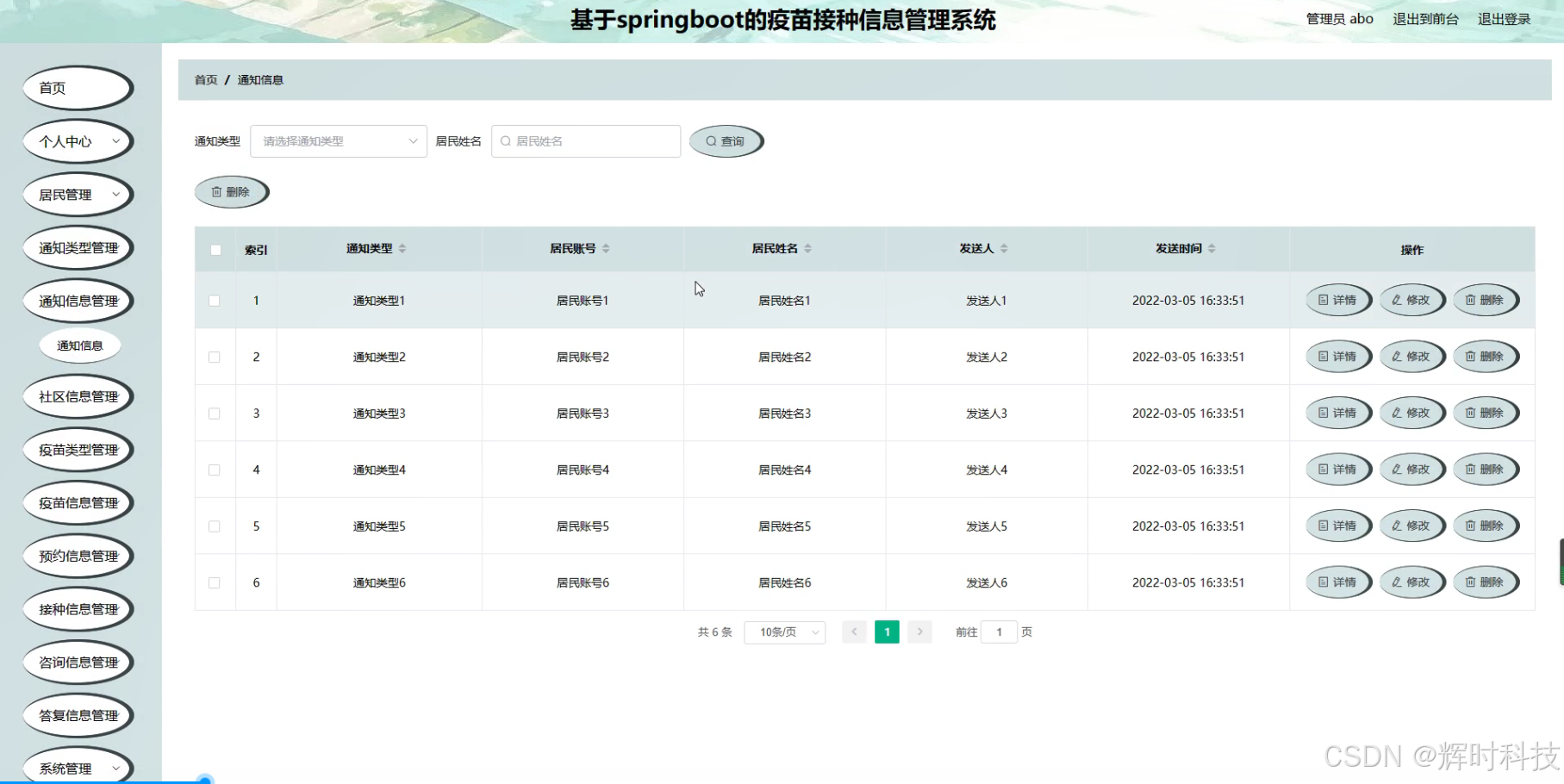Open 详情 for row 通知类型4
Screen dimensions: 1564x784
click(1338, 470)
